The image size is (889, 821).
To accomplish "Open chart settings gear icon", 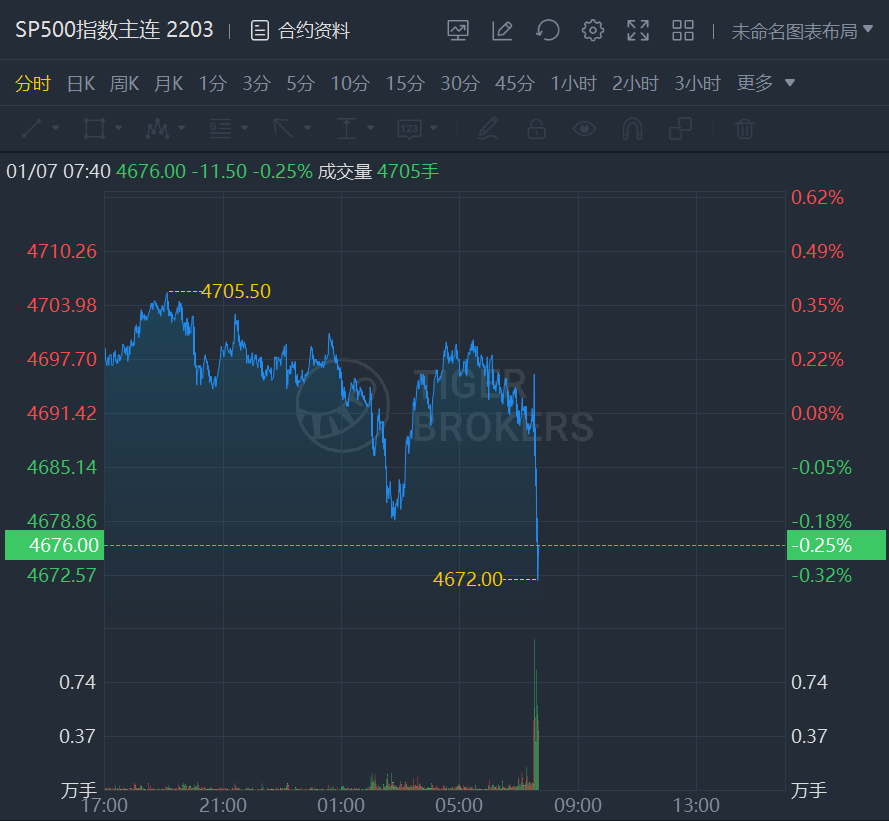I will tap(593, 31).
